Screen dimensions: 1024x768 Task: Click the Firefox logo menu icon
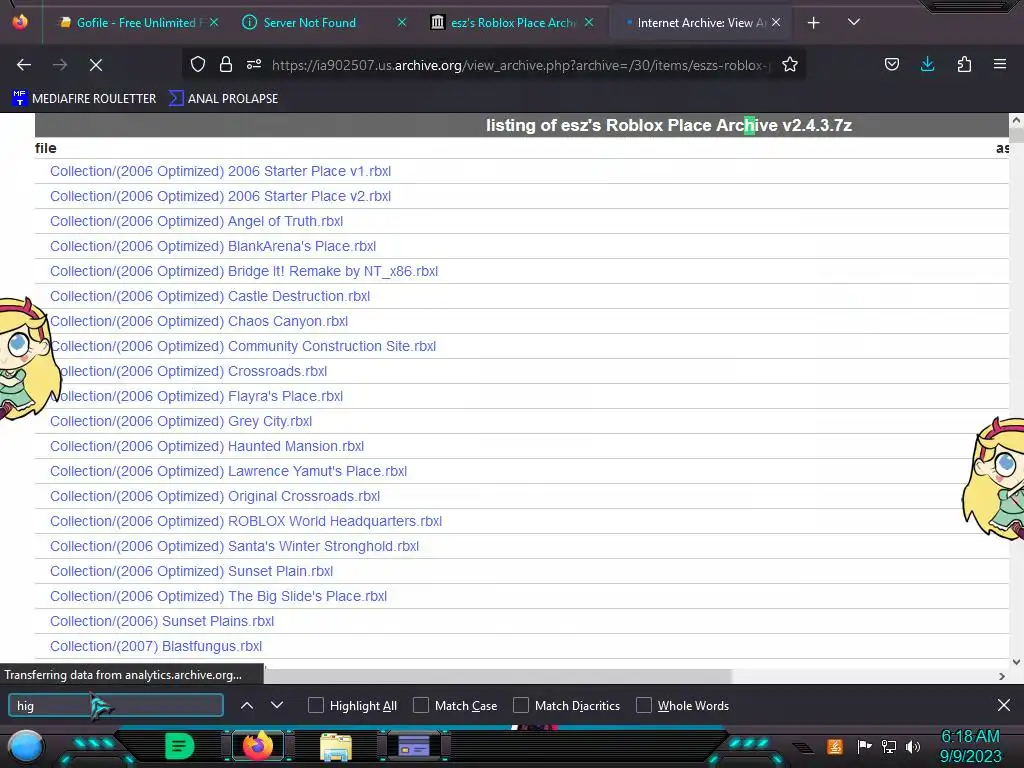(x=20, y=22)
